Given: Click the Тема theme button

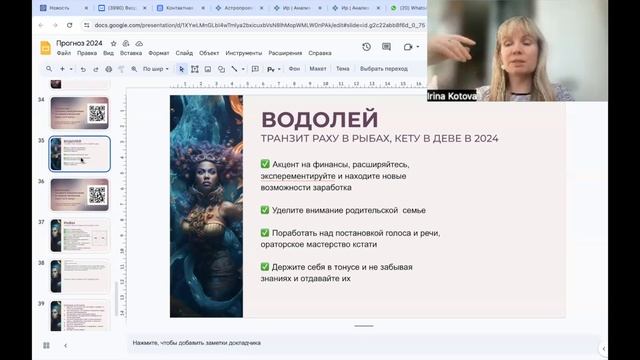Looking at the screenshot, I should (342, 69).
